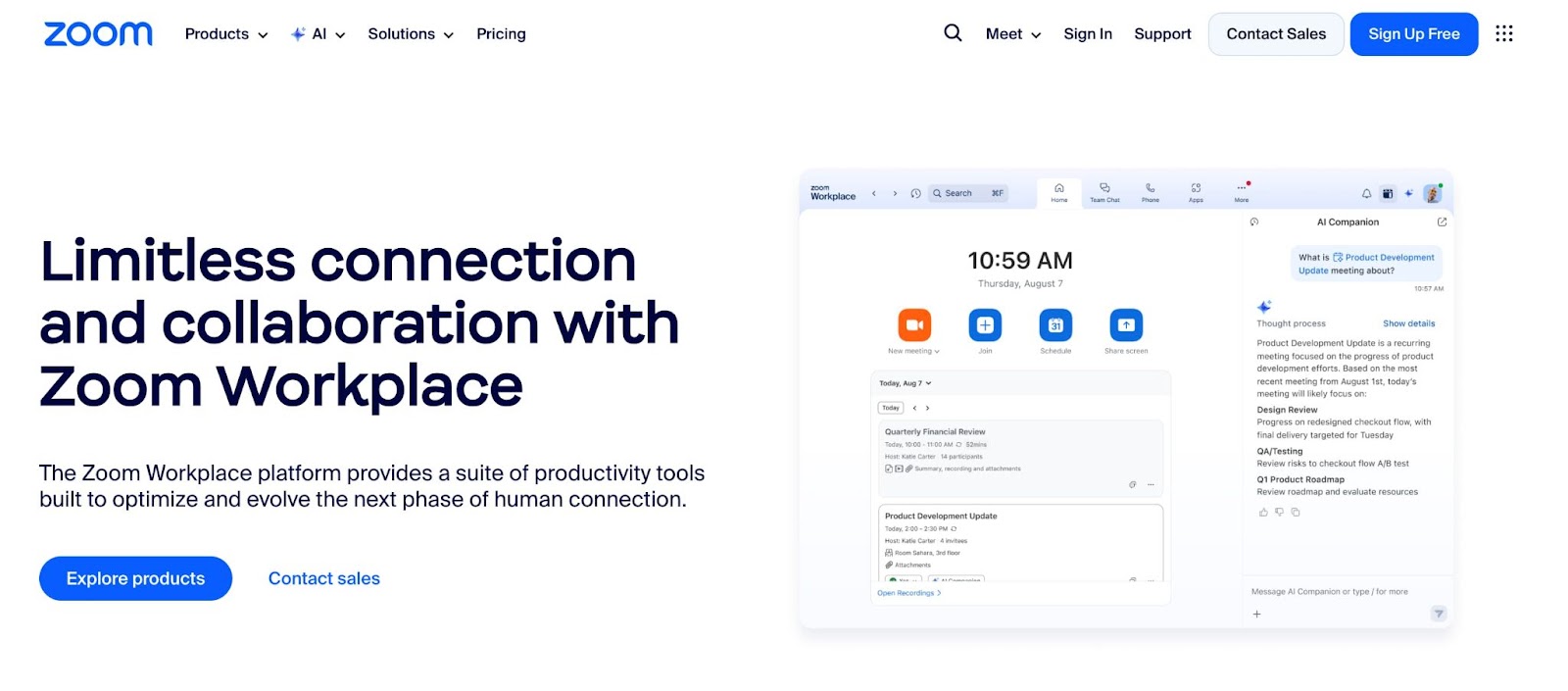
Task: Click the Contact sales link below hero text
Action: [324, 578]
